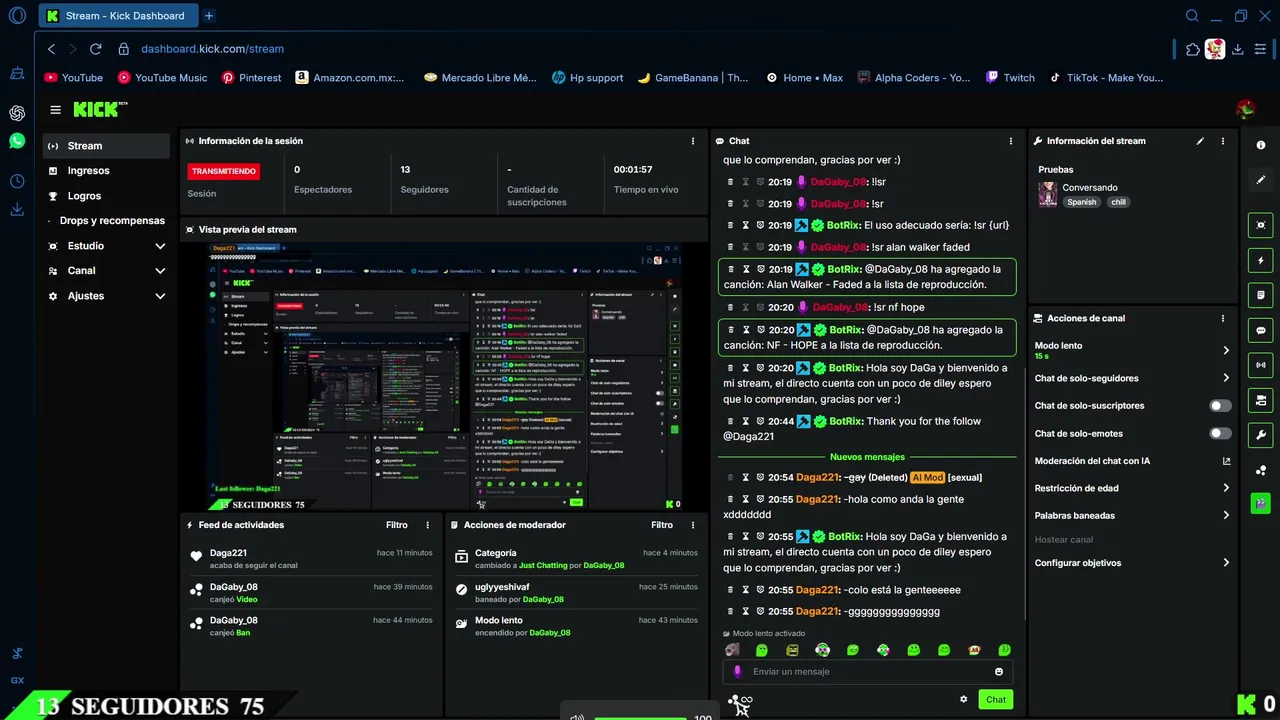Screen dimensions: 1280x720
Task: Open ChatGPT in the Opera sidebar
Action: coord(17,113)
